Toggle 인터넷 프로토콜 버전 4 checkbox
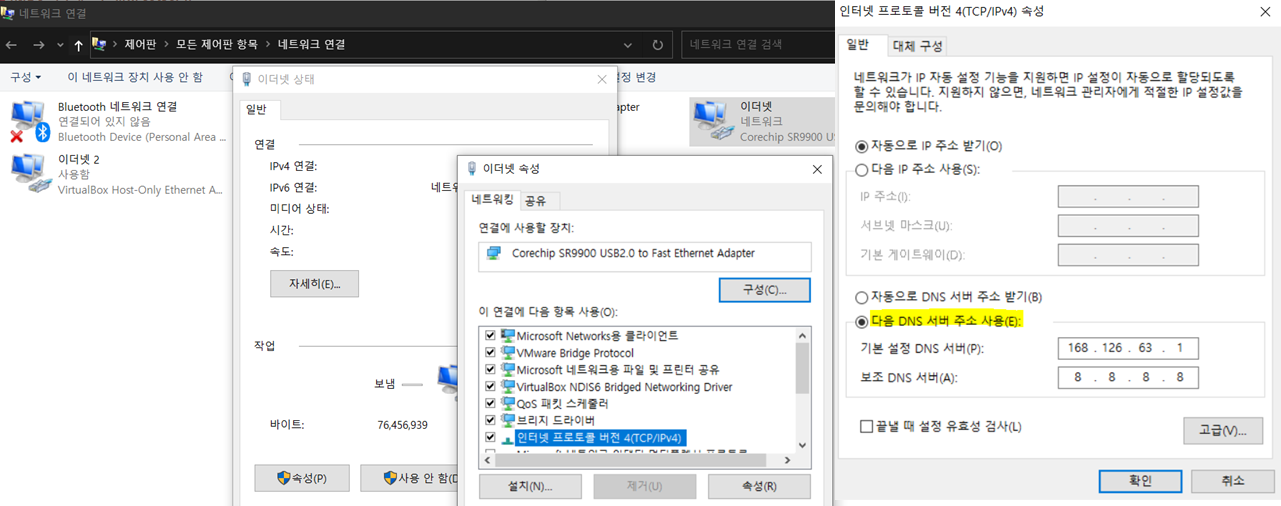1281x506 pixels. coord(490,438)
